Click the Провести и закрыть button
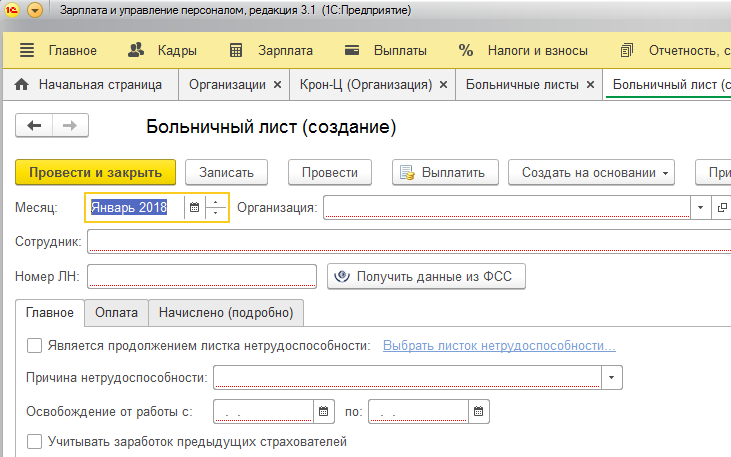Viewport: 731px width, 457px height. pyautogui.click(x=96, y=173)
